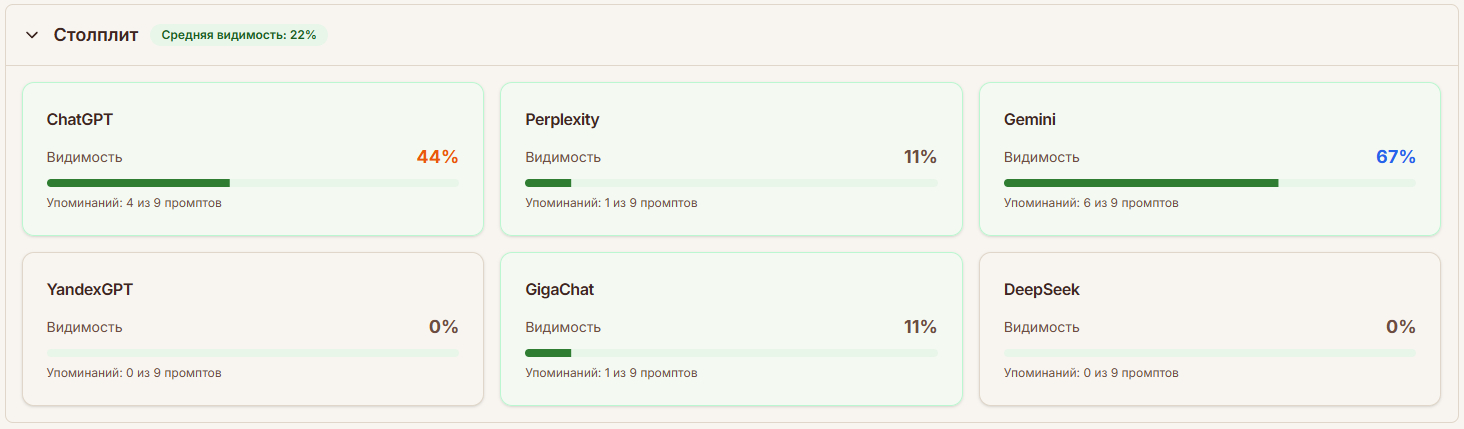Click the GigaChat visibility progress bar

pyautogui.click(x=731, y=353)
